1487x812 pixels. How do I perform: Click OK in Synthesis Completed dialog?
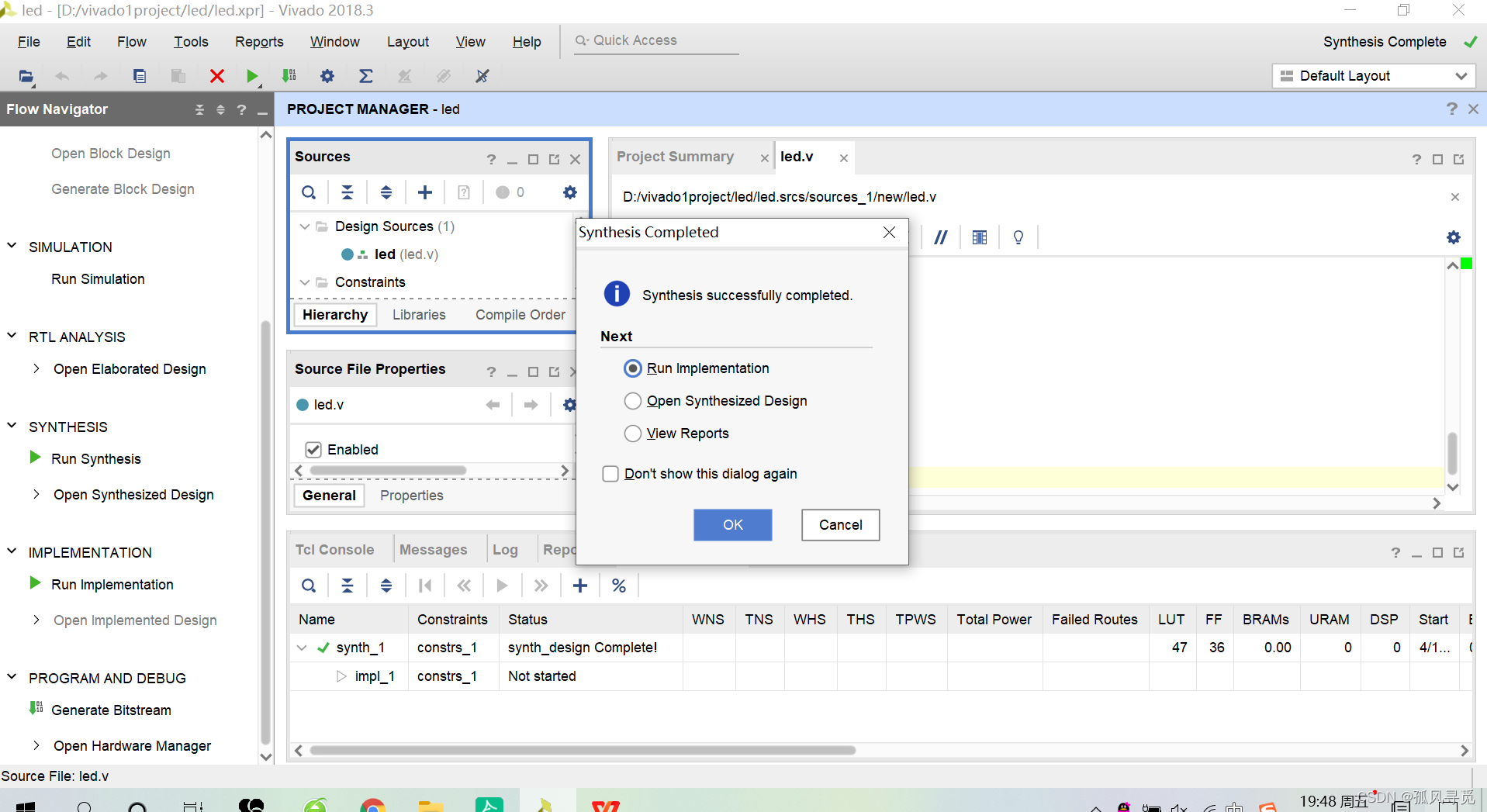click(733, 525)
